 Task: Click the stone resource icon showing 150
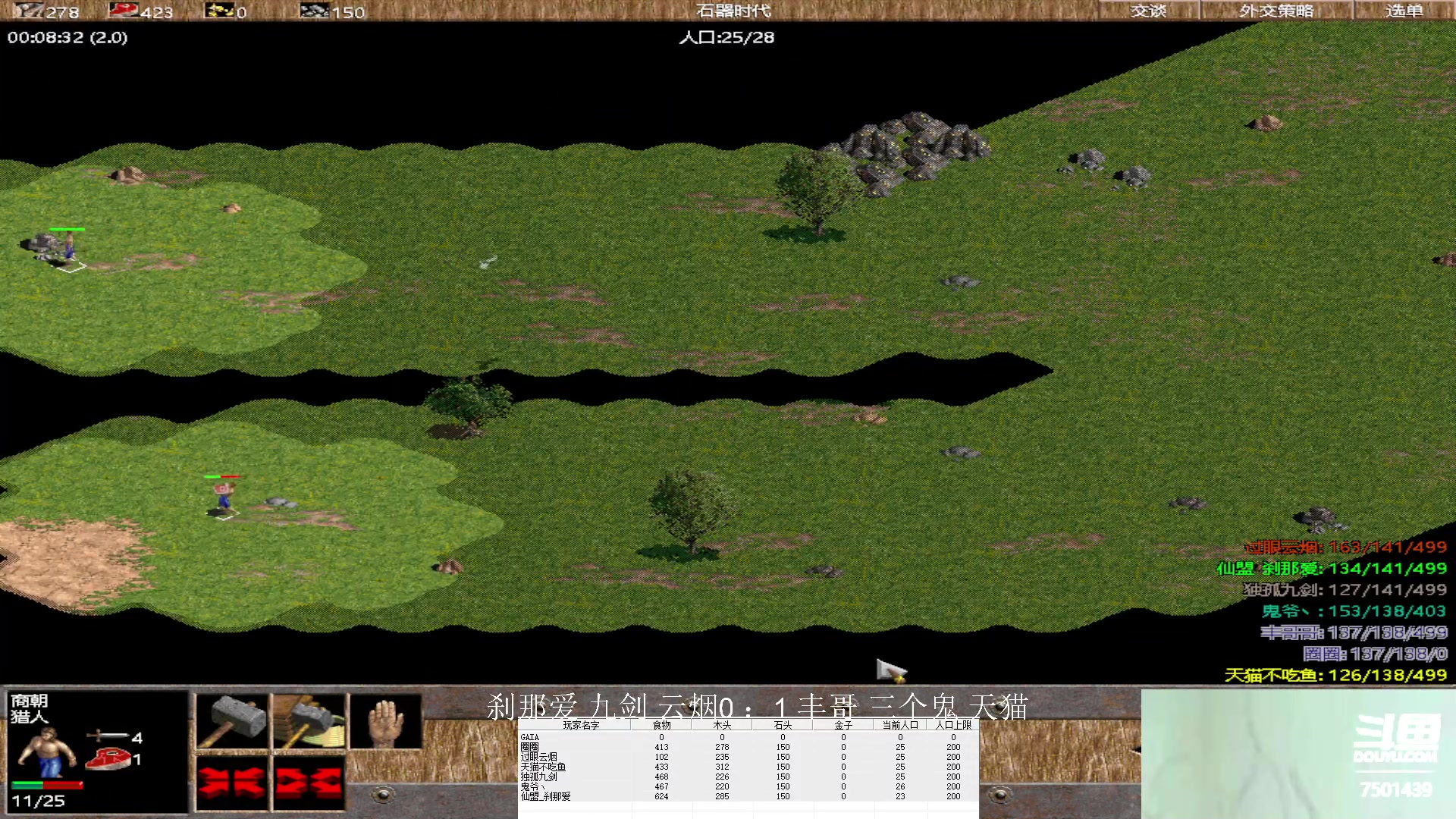click(315, 11)
